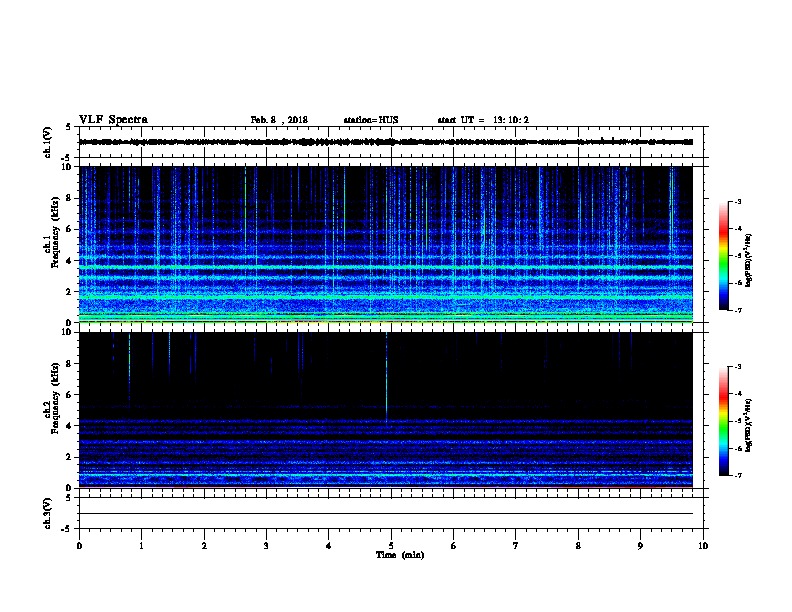Click the "5" upper tick of ch.1(V) axis
Image resolution: width=792 pixels, height=612 pixels.
(68, 127)
